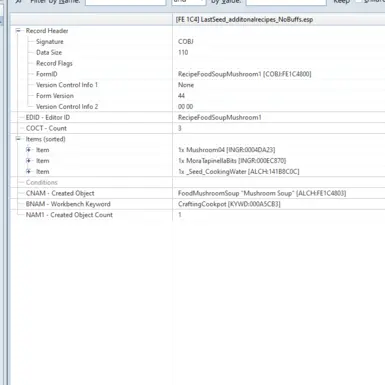Click the Filter by Name input field
The height and width of the screenshot is (385, 385).
point(125,2)
